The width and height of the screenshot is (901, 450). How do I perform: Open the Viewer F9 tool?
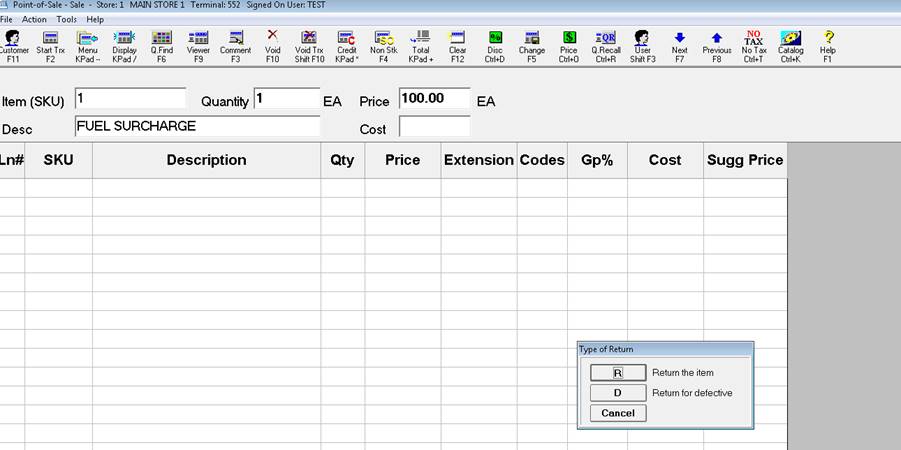point(198,45)
